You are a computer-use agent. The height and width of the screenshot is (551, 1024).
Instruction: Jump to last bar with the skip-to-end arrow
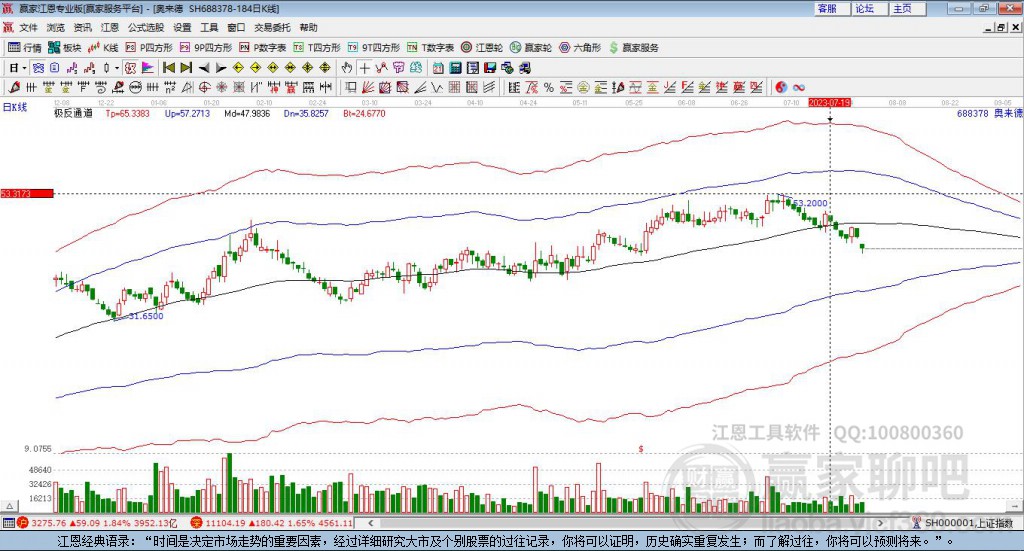pos(186,68)
